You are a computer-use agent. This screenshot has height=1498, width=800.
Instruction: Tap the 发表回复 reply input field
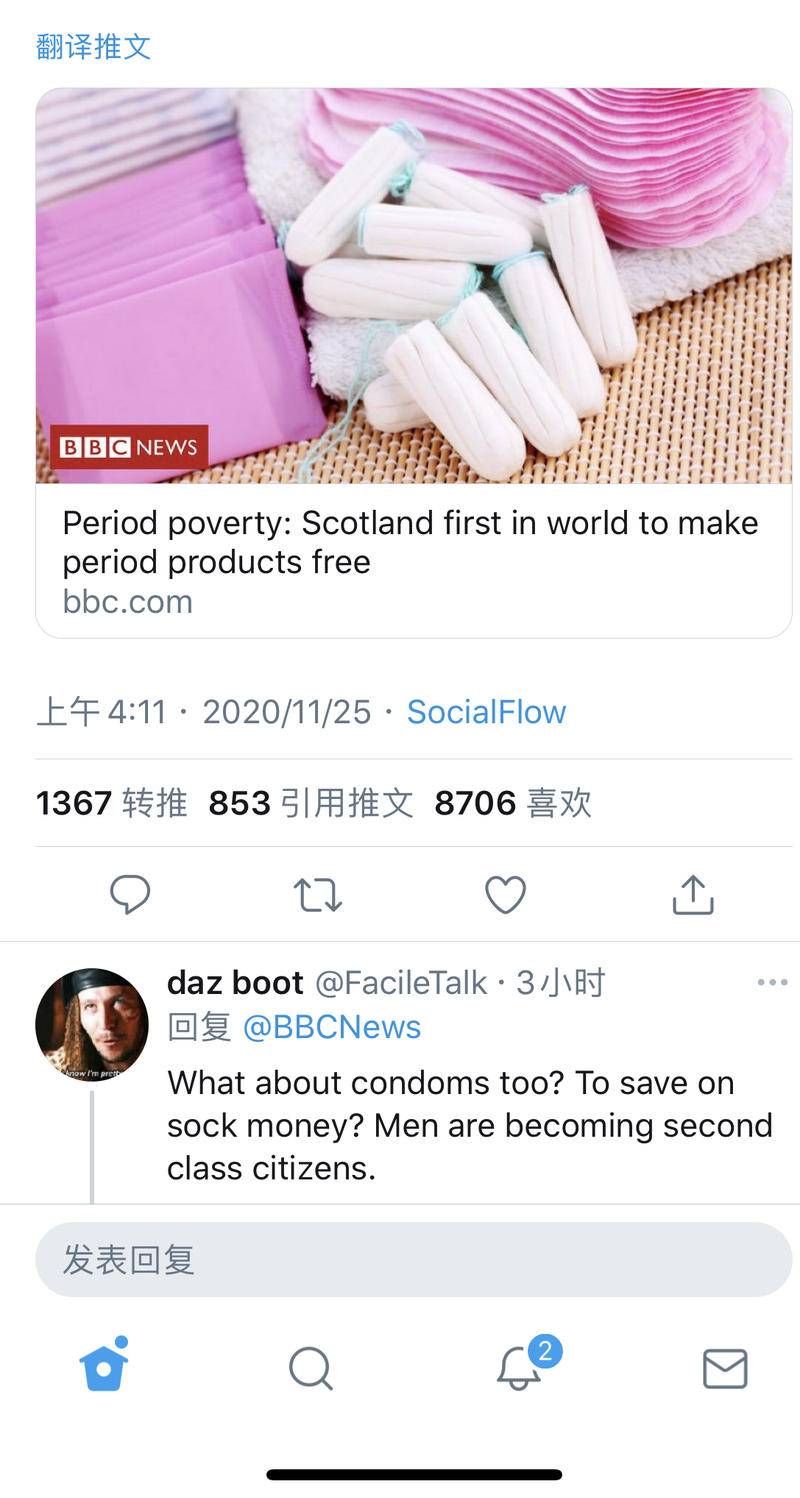[414, 1259]
